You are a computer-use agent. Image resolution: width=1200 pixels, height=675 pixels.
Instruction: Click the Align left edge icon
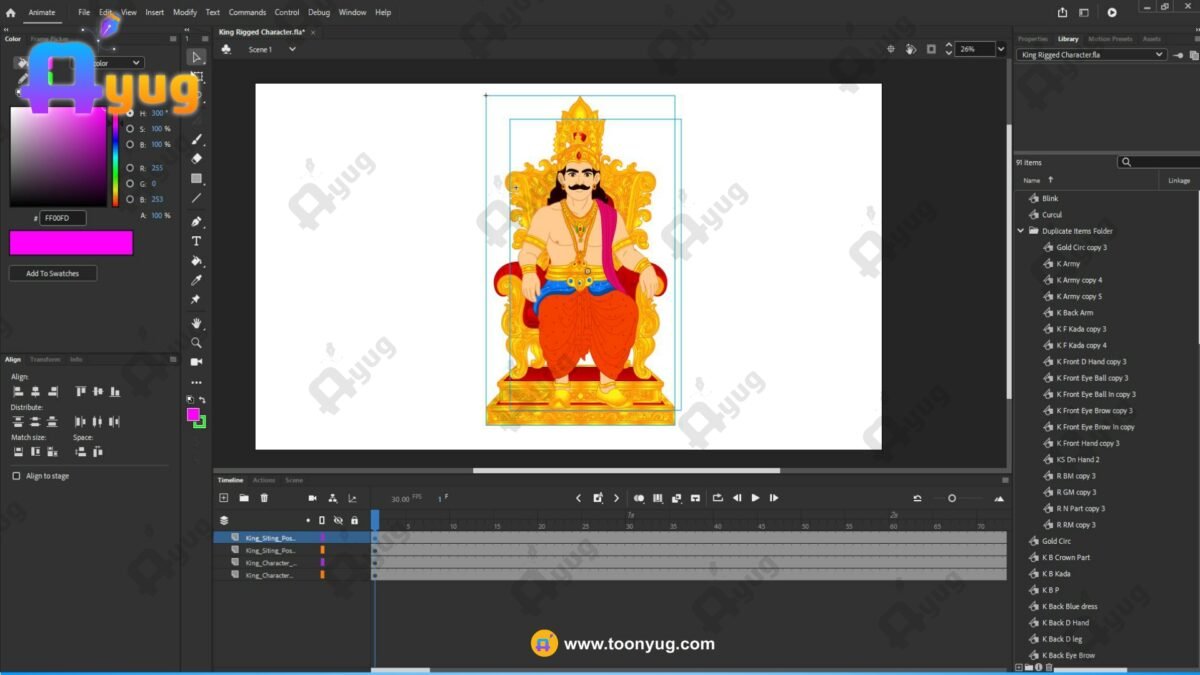(x=18, y=392)
